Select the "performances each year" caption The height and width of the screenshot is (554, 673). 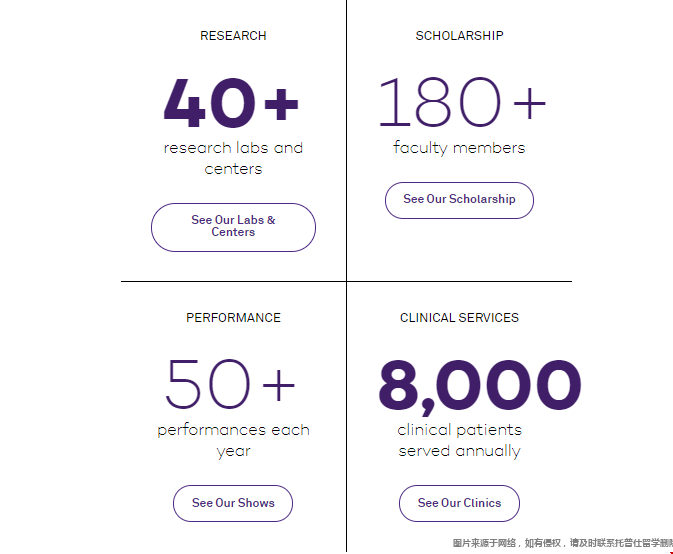point(233,440)
